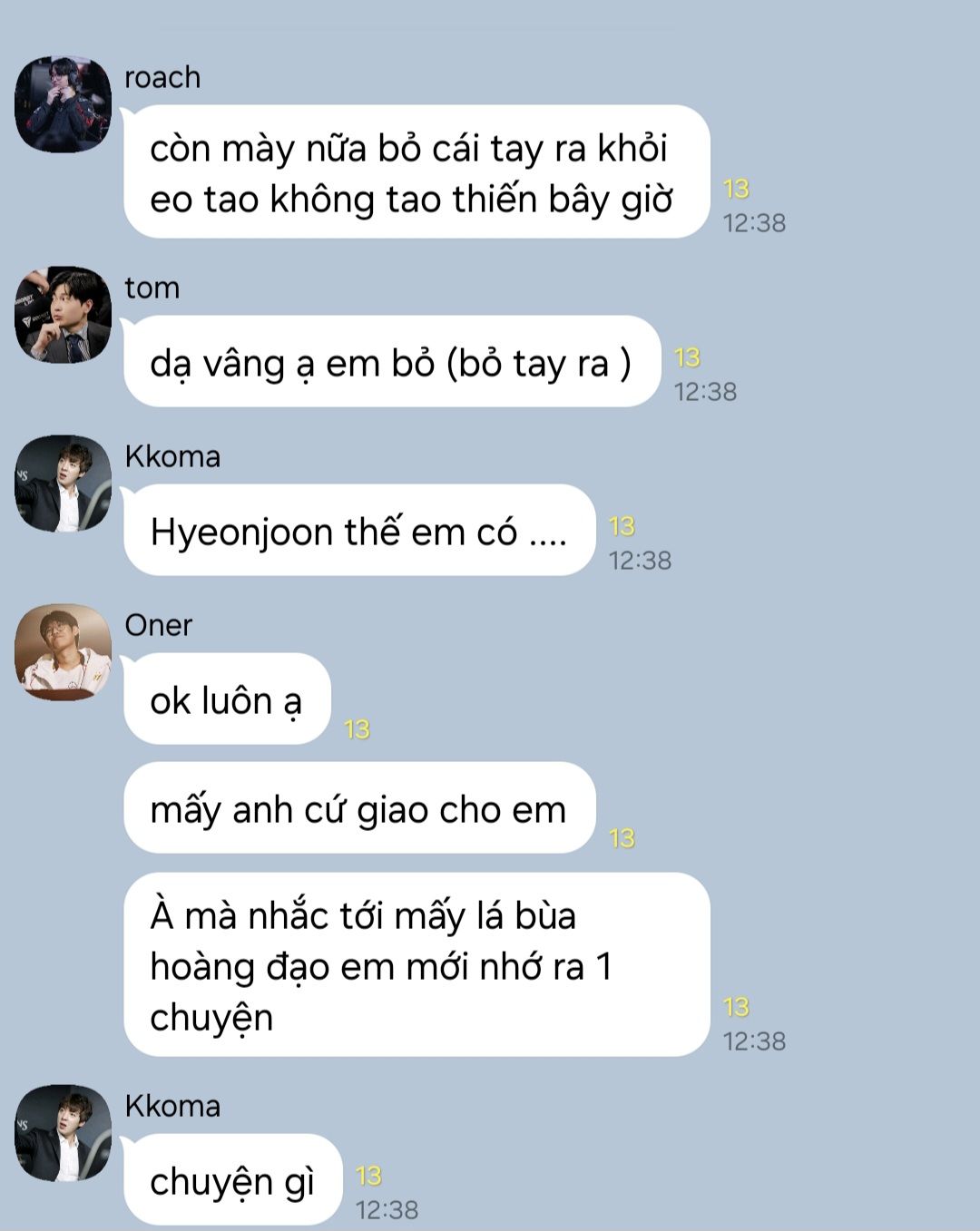Open Oner's profile picture
This screenshot has height=1231, width=980.
pos(63,652)
